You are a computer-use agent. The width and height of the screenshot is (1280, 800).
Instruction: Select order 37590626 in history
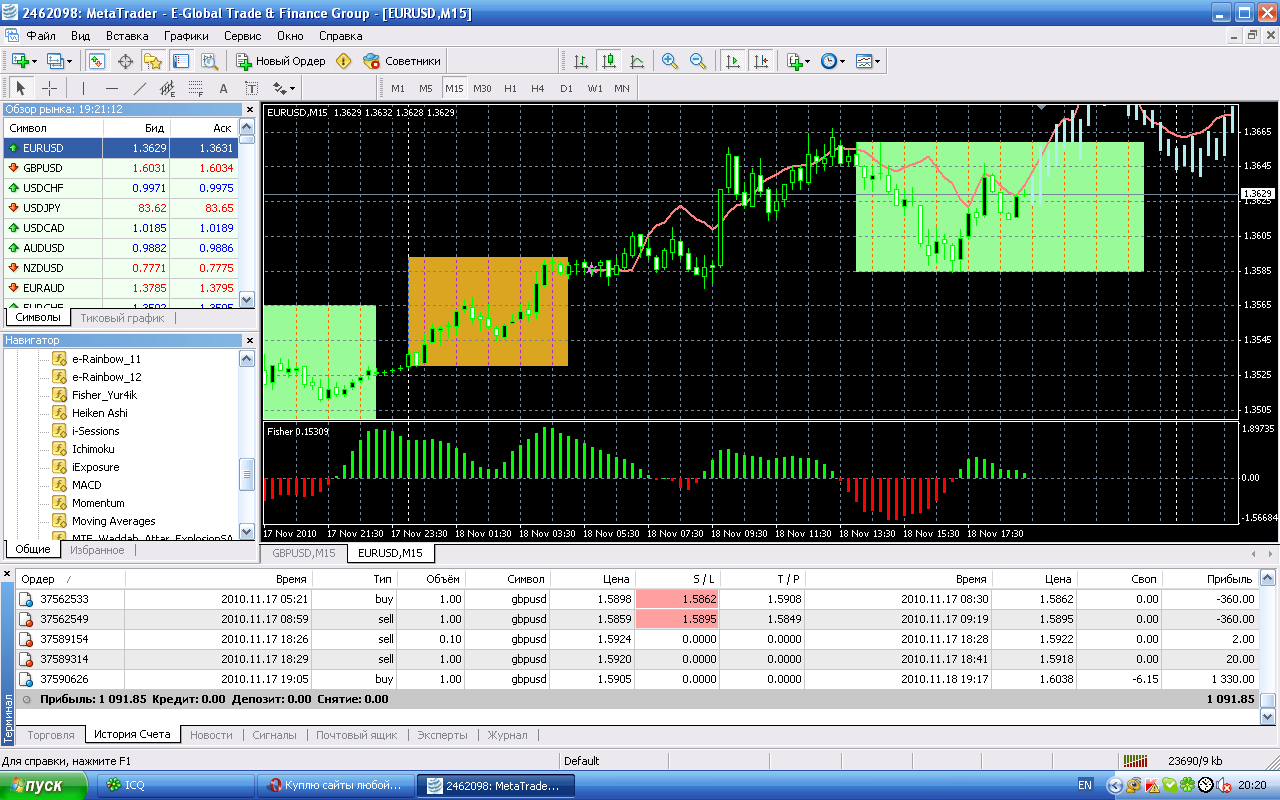tap(637, 679)
